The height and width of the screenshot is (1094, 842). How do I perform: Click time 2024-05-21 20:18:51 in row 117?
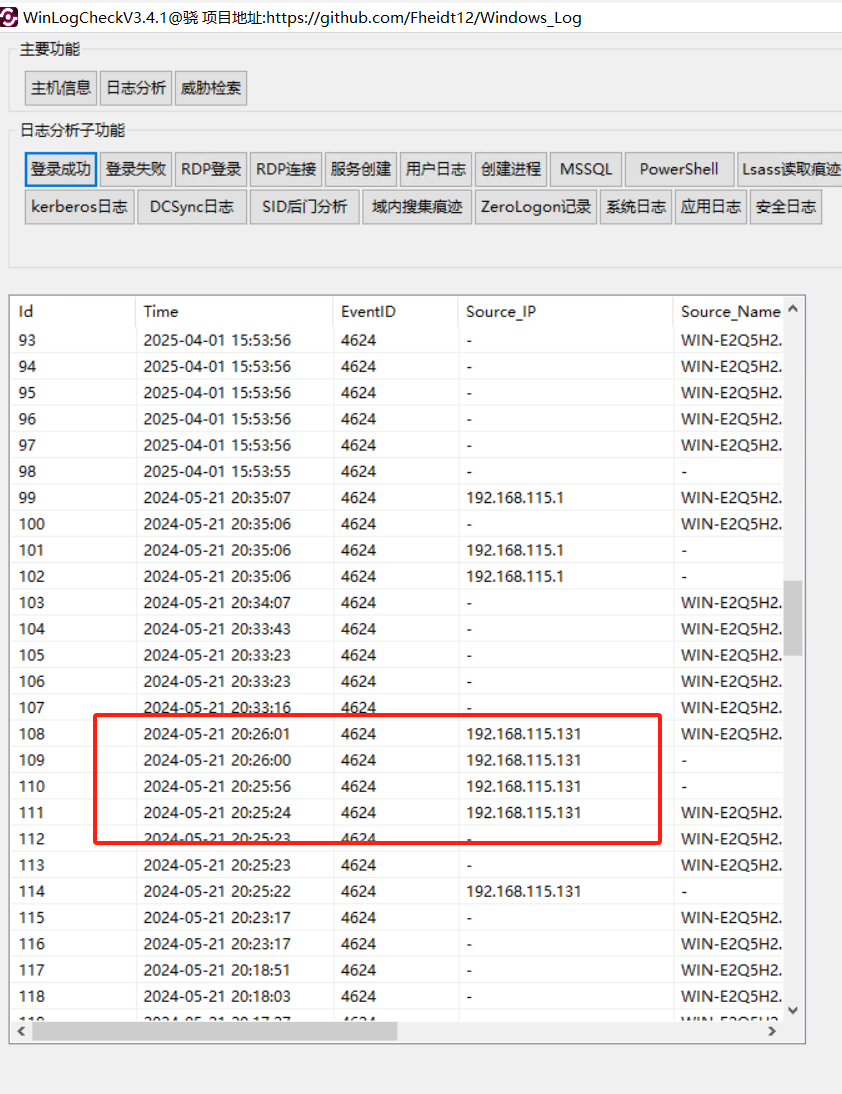coord(217,971)
